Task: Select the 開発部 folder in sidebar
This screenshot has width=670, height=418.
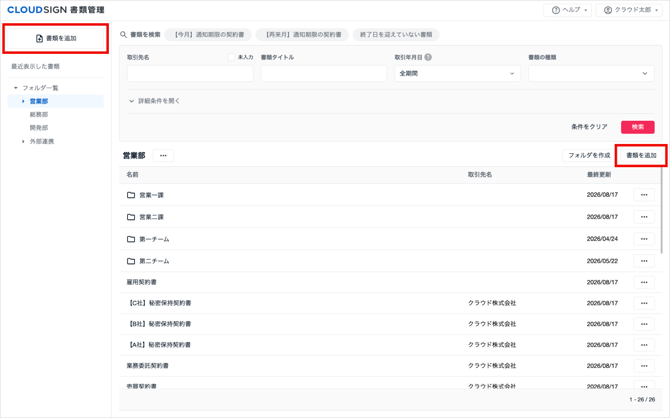Action: [39, 128]
